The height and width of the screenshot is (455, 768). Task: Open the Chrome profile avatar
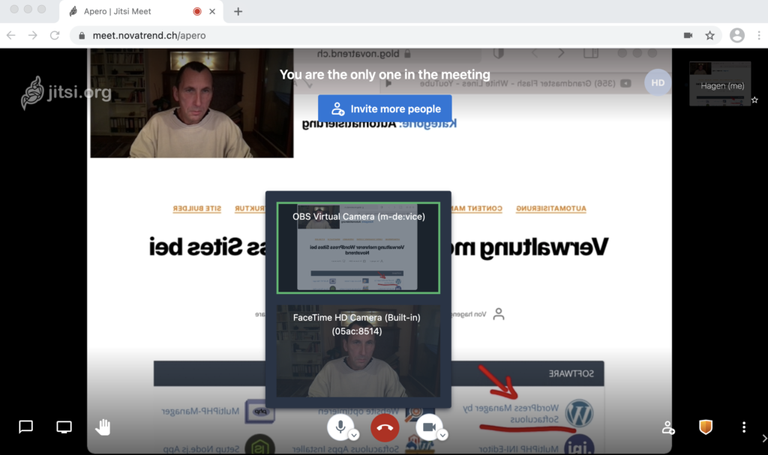(x=737, y=35)
